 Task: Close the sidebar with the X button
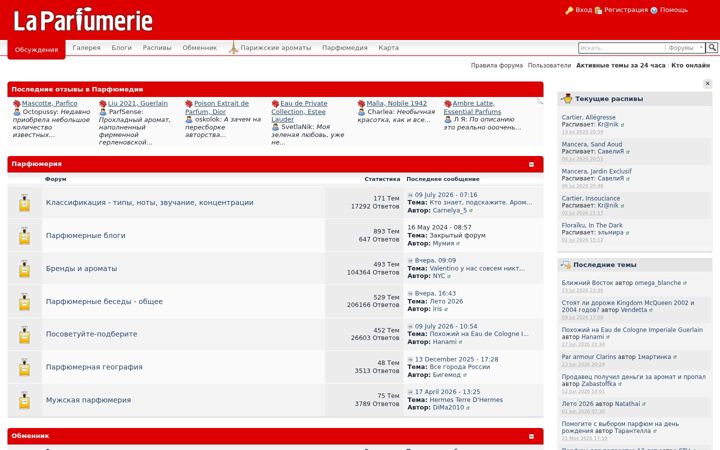(707, 83)
